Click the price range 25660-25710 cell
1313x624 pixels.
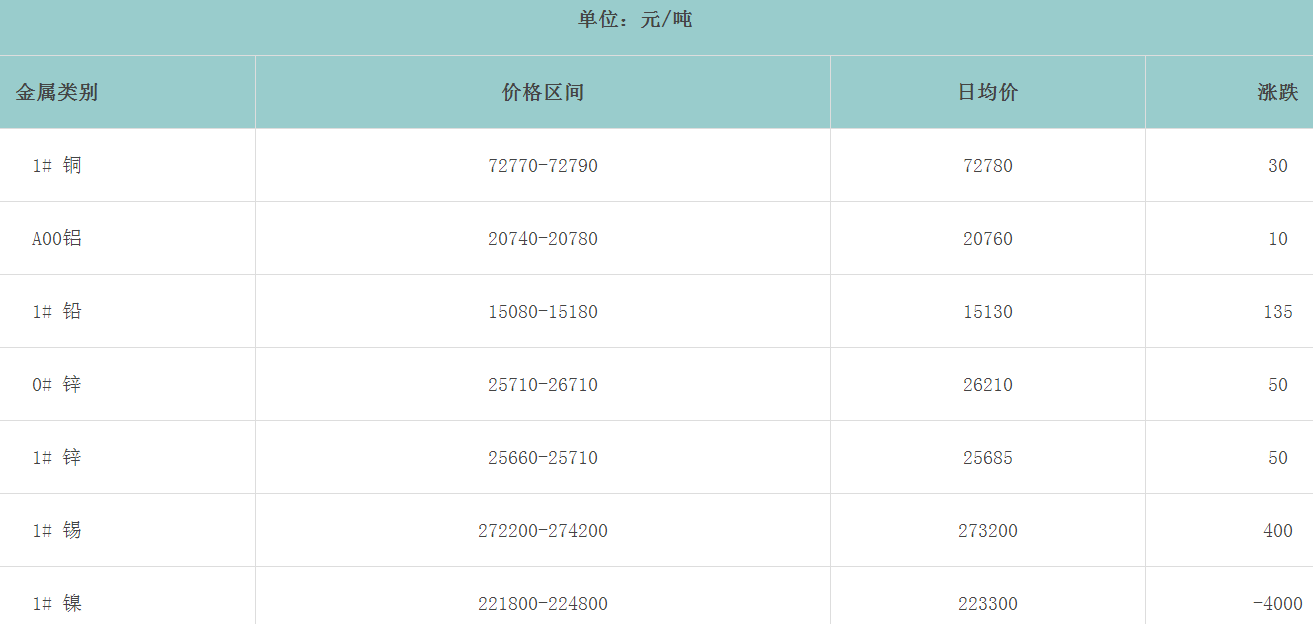click(x=542, y=458)
